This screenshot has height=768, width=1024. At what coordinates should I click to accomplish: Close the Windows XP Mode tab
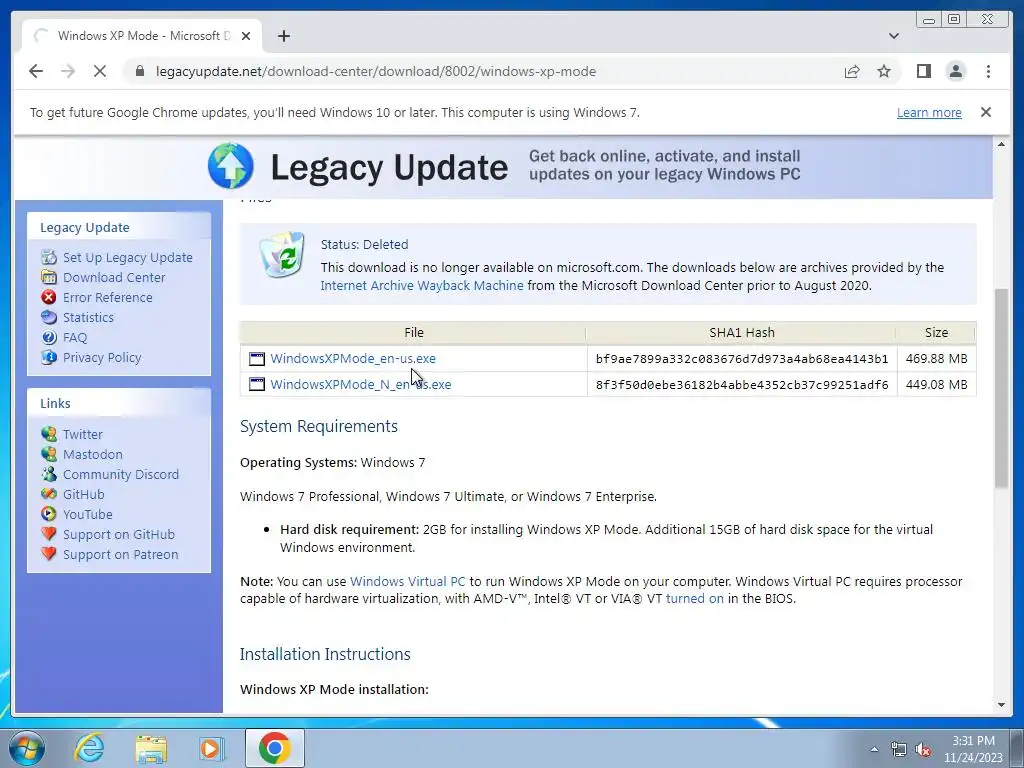(246, 36)
